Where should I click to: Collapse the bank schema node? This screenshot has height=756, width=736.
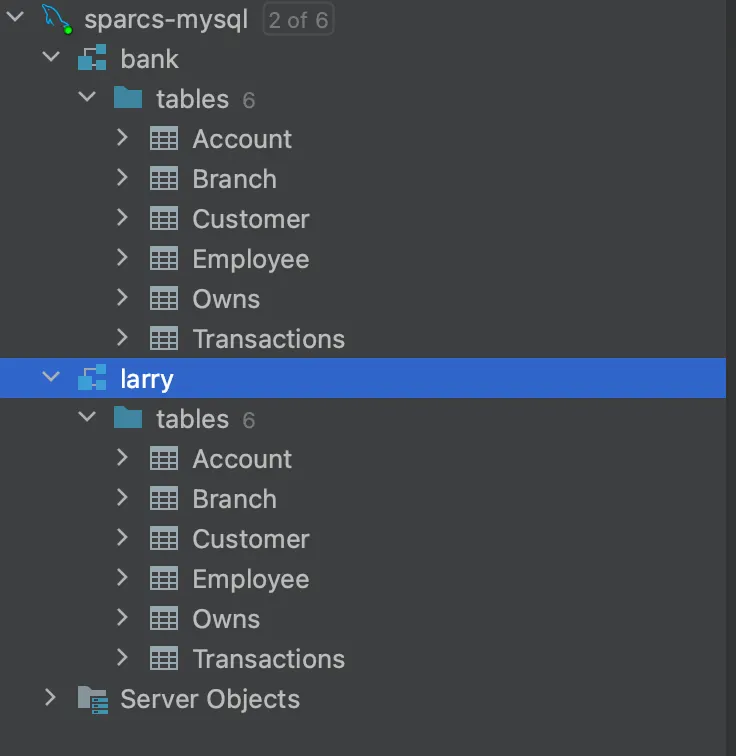(x=50, y=58)
